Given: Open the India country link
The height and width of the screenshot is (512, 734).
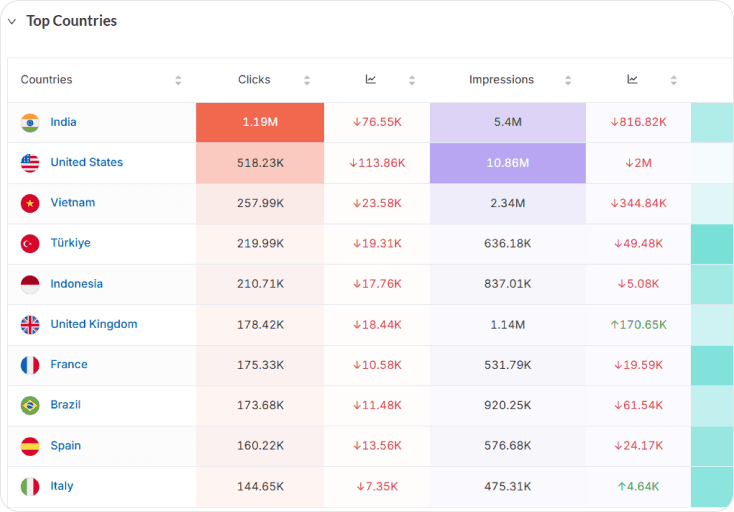Looking at the screenshot, I should (63, 122).
